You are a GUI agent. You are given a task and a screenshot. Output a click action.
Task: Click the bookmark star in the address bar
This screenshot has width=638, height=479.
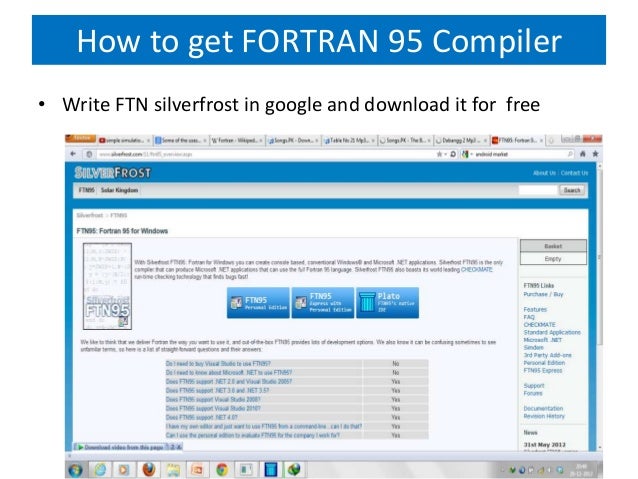[x=439, y=154]
